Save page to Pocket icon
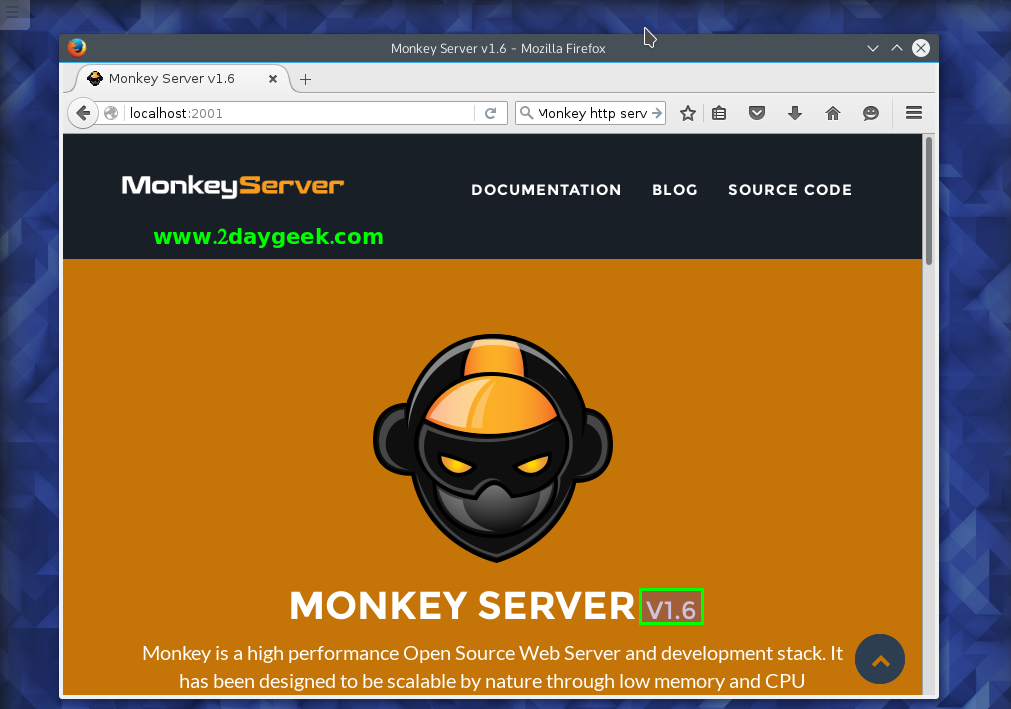The width and height of the screenshot is (1011, 709). 757,114
